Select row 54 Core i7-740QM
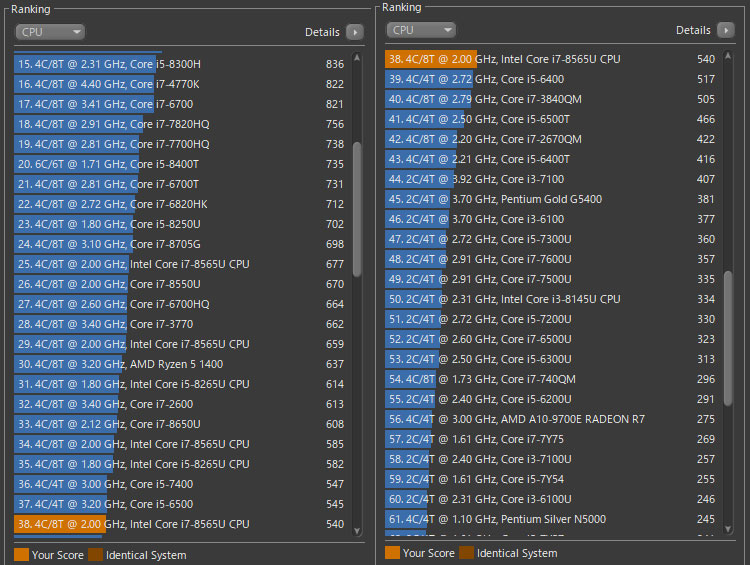This screenshot has height=565, width=750. [x=552, y=379]
